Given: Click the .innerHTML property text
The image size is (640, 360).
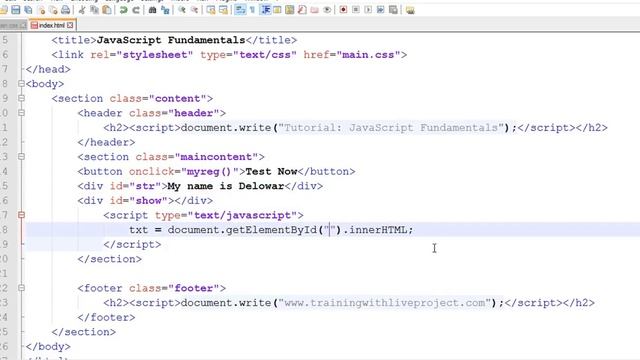Looking at the screenshot, I should tap(377, 230).
